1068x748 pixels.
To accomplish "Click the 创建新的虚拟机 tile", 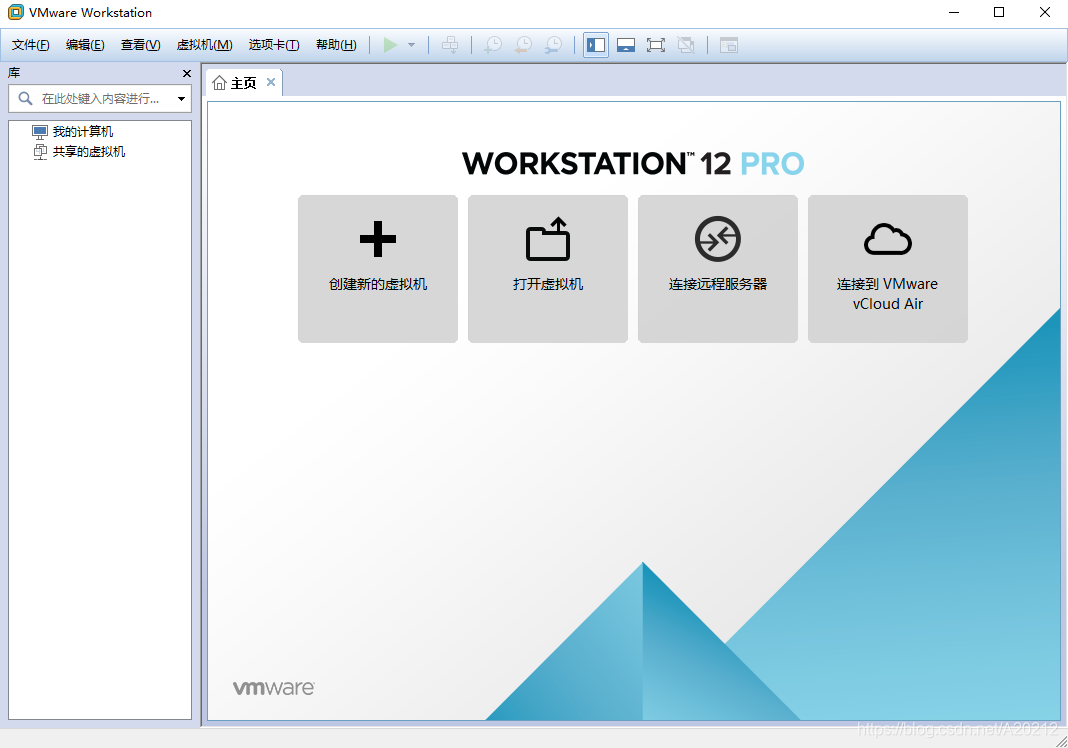I will tap(378, 269).
